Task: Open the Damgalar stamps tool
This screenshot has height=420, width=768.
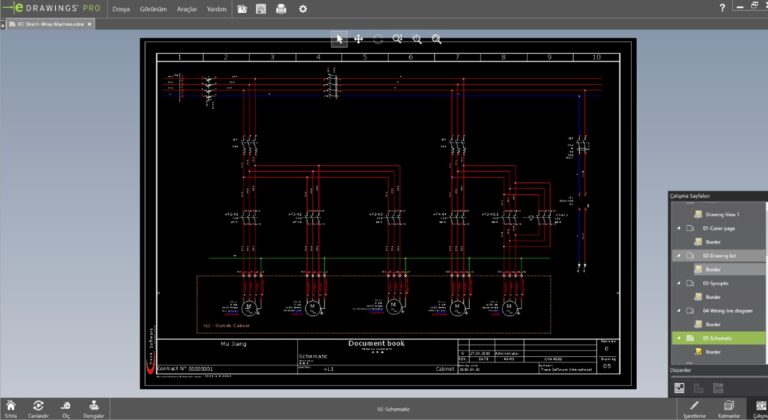Action: pyautogui.click(x=93, y=407)
